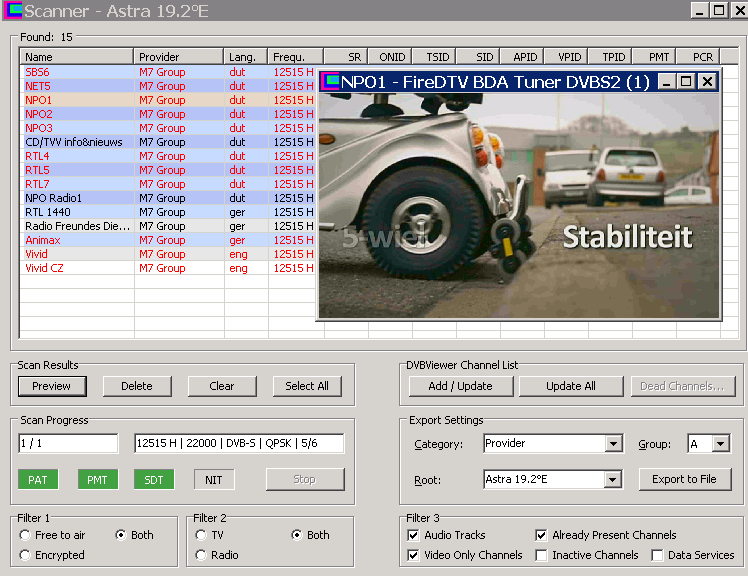The height and width of the screenshot is (576, 748).
Task: Sort by ONID column header
Action: pyautogui.click(x=389, y=57)
